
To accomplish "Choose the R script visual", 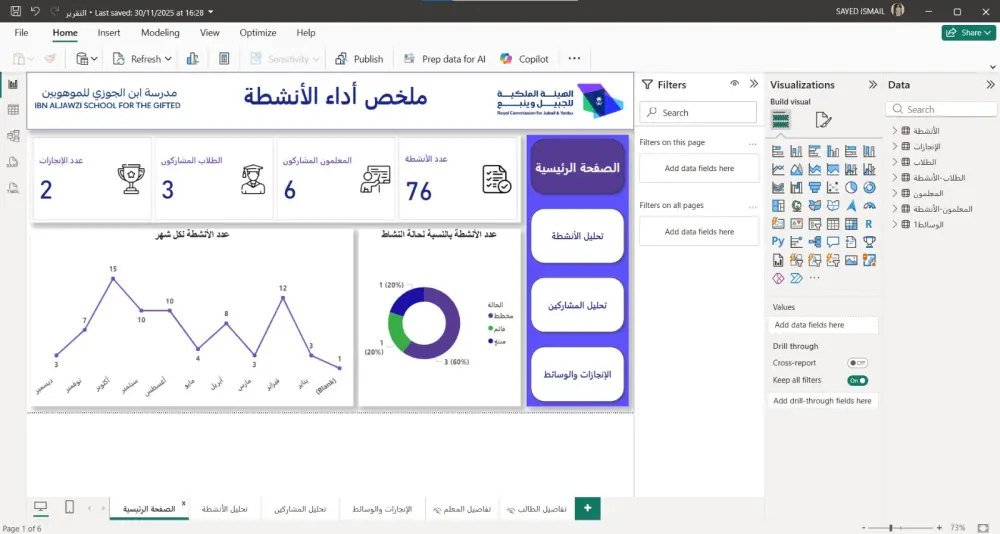I will (869, 224).
